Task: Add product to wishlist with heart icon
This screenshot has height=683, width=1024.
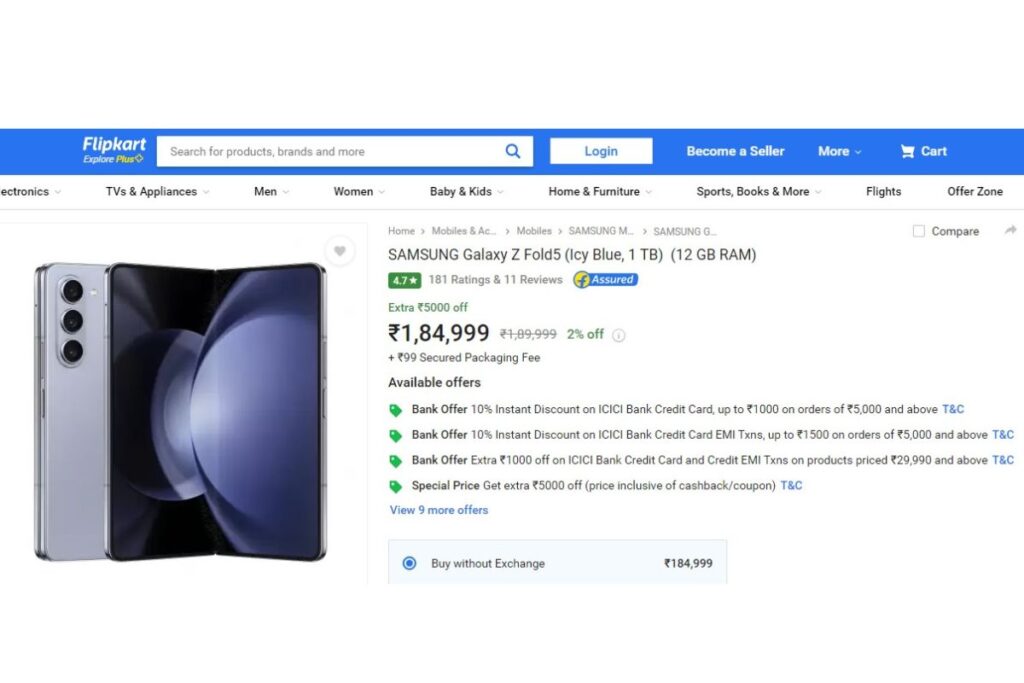Action: [x=340, y=251]
